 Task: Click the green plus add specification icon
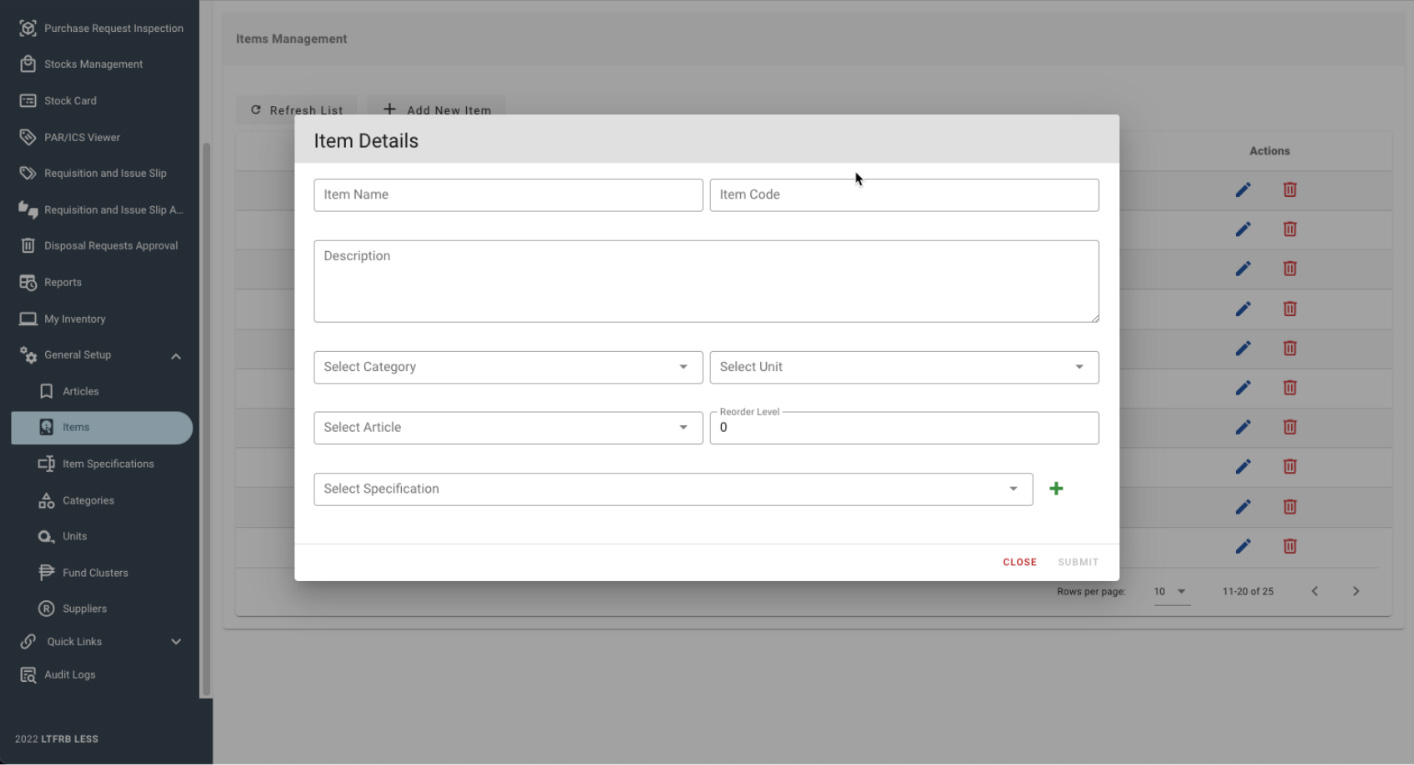point(1056,489)
